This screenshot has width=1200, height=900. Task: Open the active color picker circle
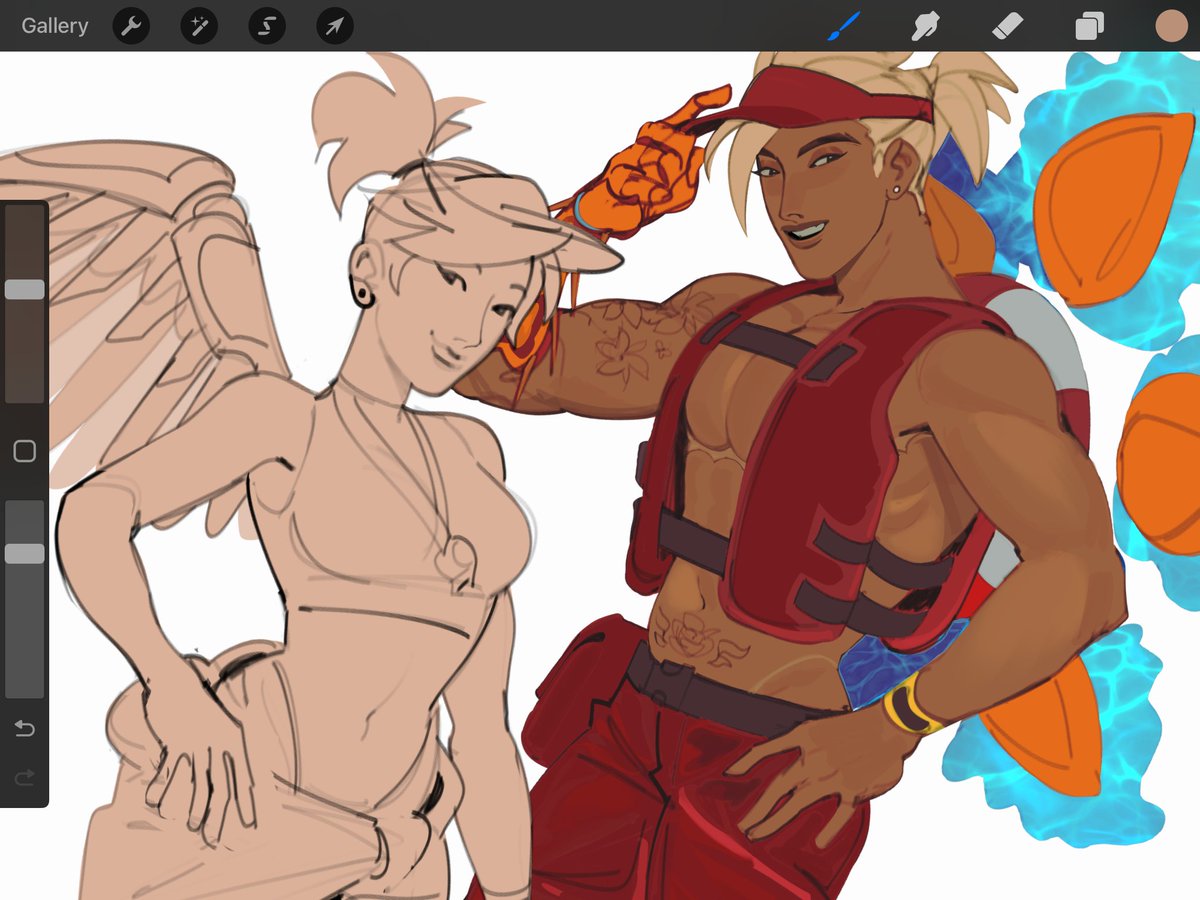(1171, 26)
